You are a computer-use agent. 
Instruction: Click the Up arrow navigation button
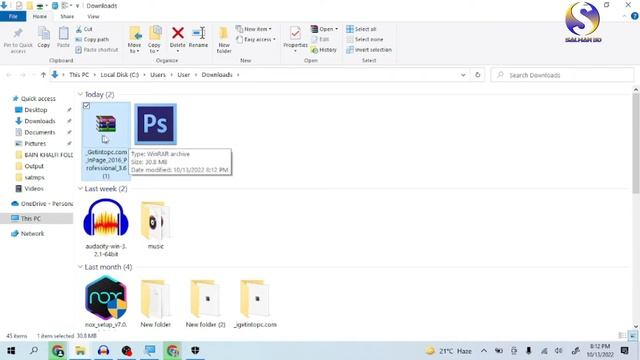click(43, 75)
